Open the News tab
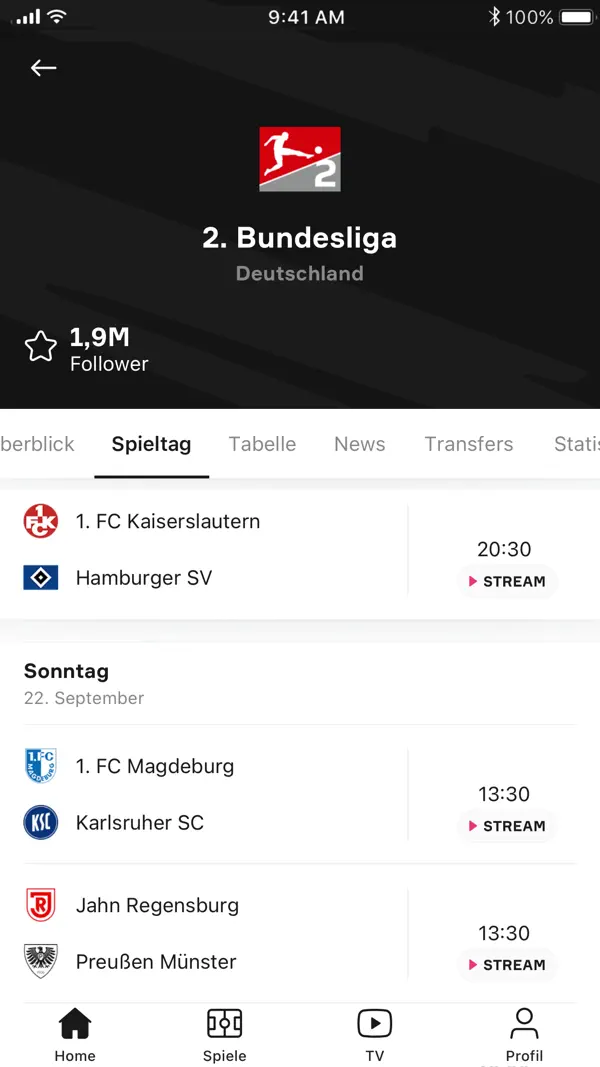 click(359, 444)
